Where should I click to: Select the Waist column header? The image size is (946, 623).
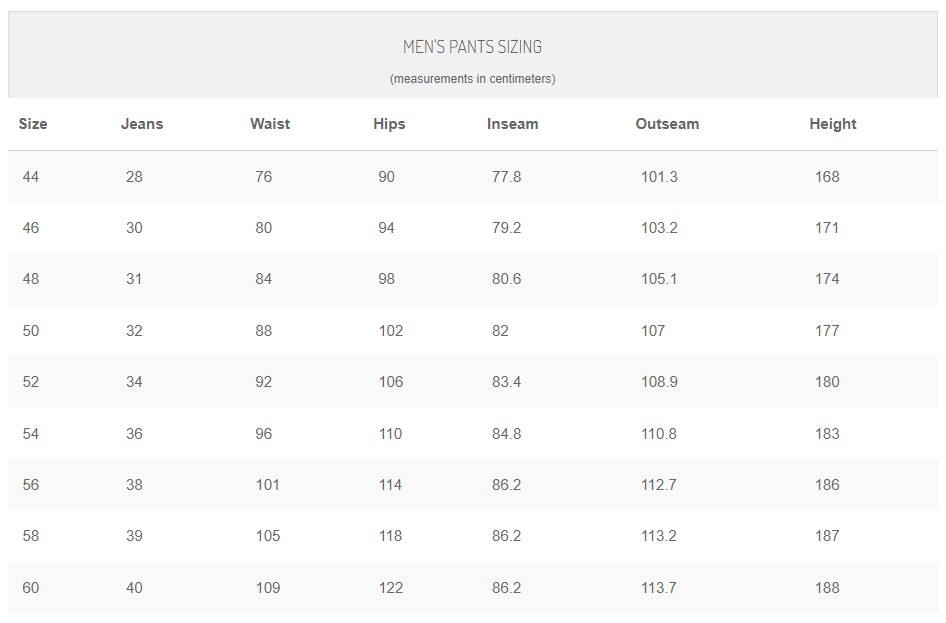pos(270,124)
